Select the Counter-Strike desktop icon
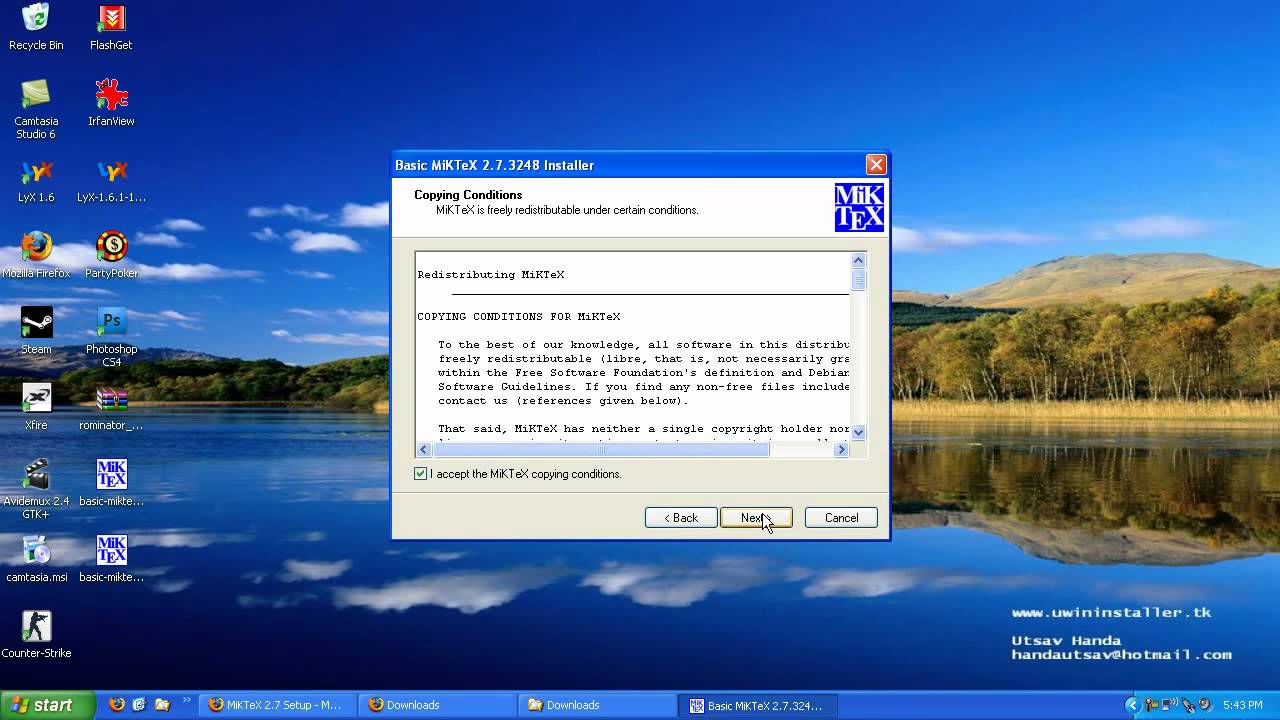The height and width of the screenshot is (720, 1280). [x=36, y=635]
